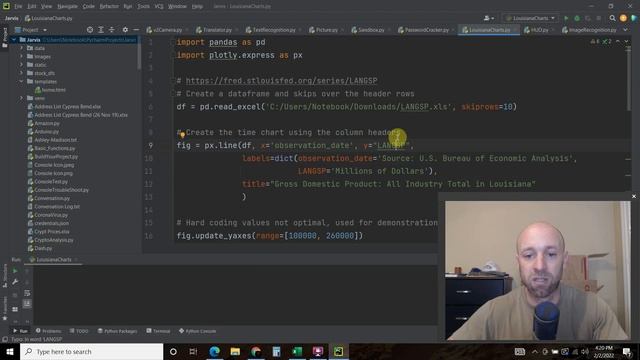Viewport: 640px width, 360px height.
Task: Open Microsoft Edge from the taskbar
Action: pos(214,351)
